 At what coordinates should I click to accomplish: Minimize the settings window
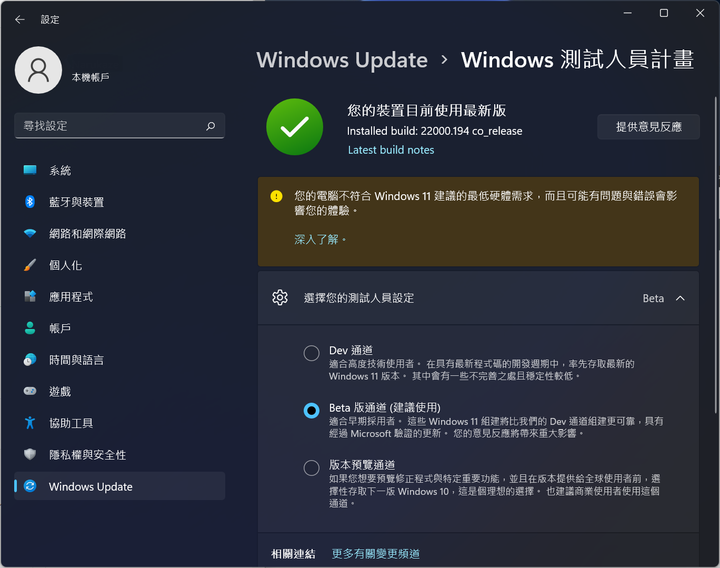pos(628,13)
